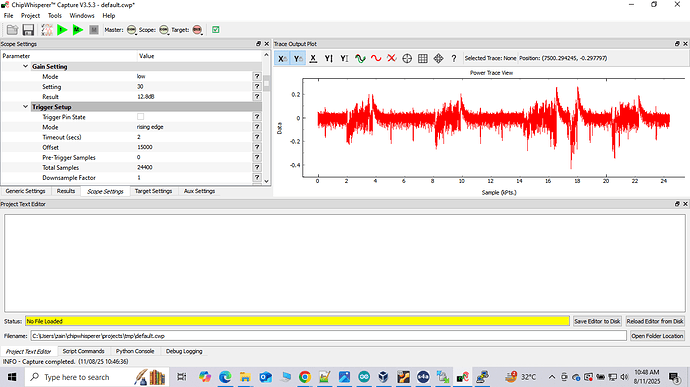690x387 pixels.
Task: Switch to the Generic Settings tab
Action: 26,191
